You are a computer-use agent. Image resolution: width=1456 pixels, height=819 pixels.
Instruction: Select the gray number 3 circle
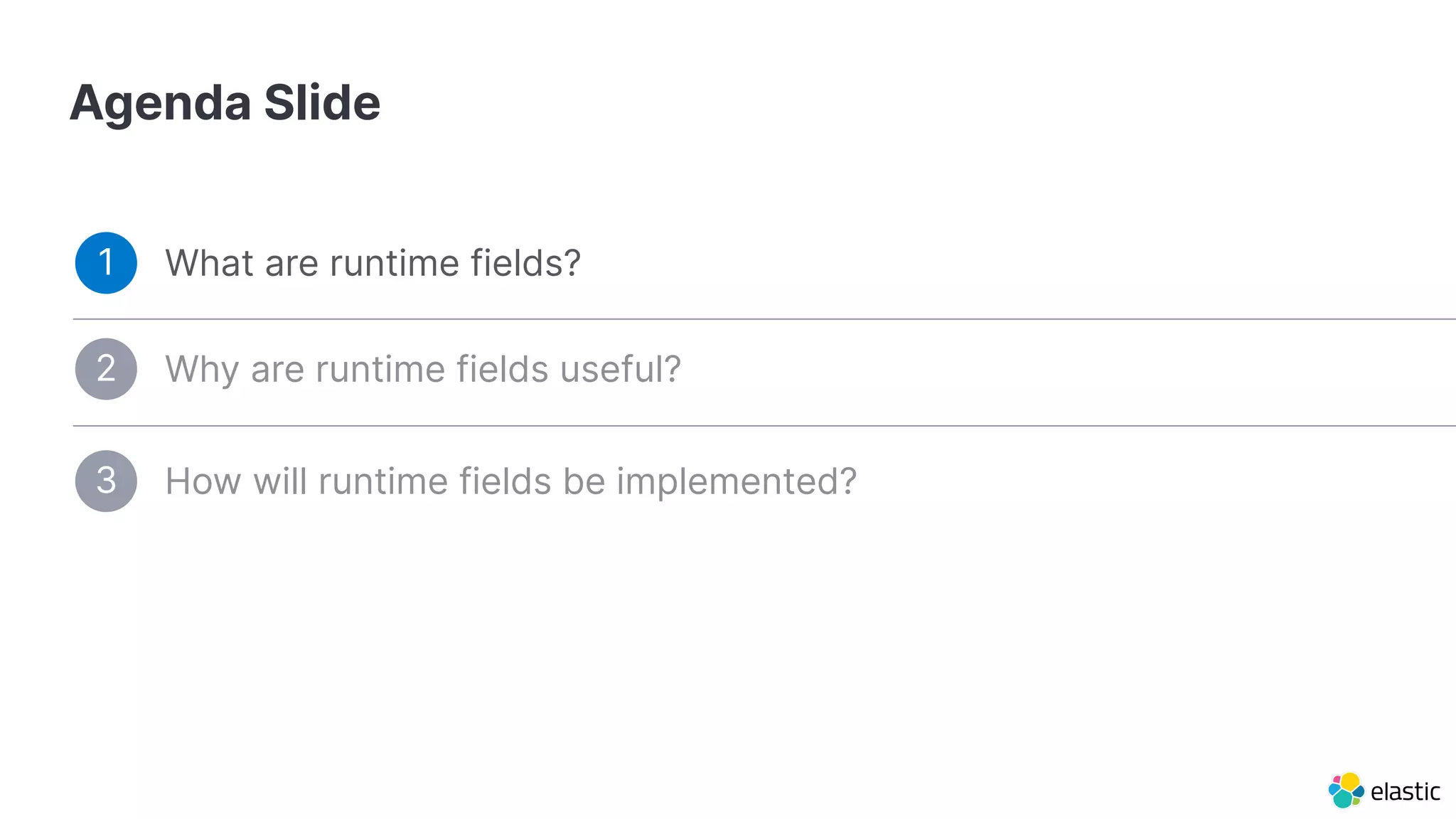pos(106,481)
